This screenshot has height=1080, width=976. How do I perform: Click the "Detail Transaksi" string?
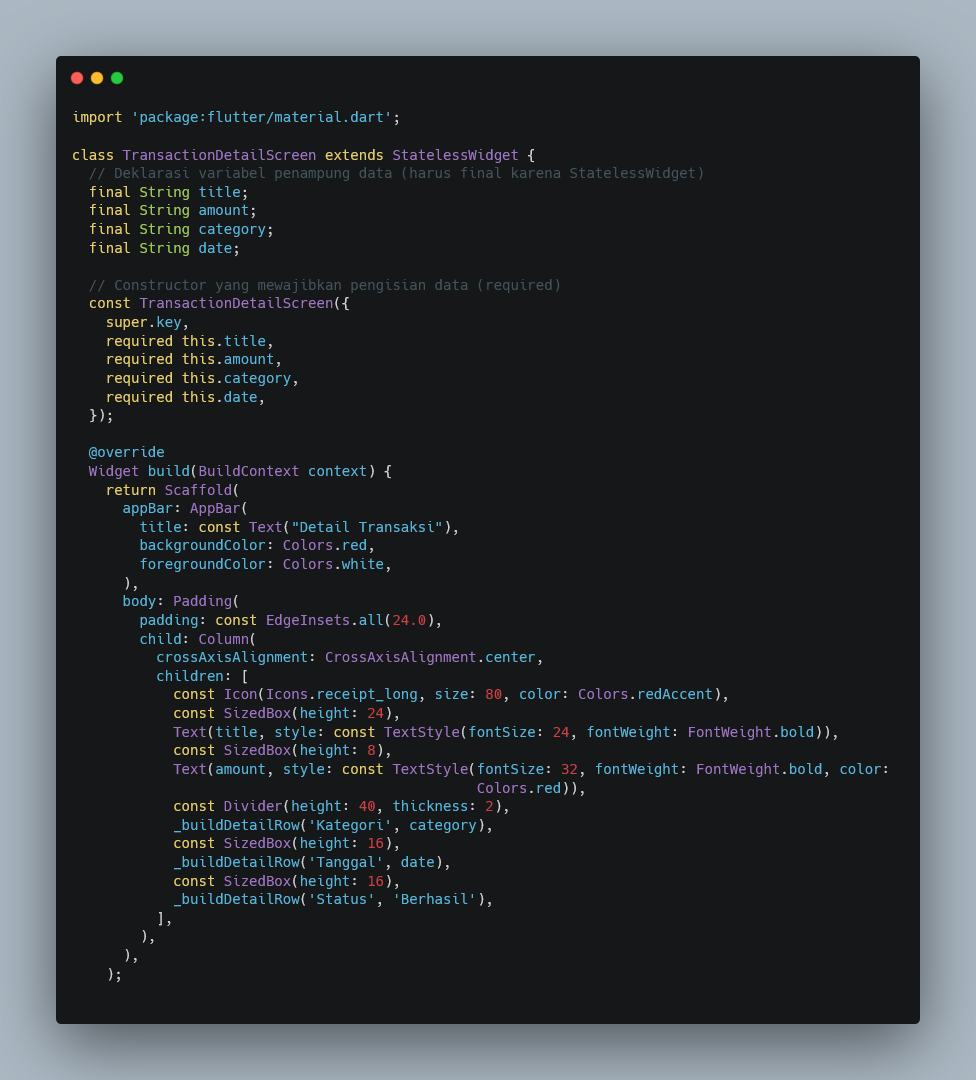pyautogui.click(x=366, y=527)
